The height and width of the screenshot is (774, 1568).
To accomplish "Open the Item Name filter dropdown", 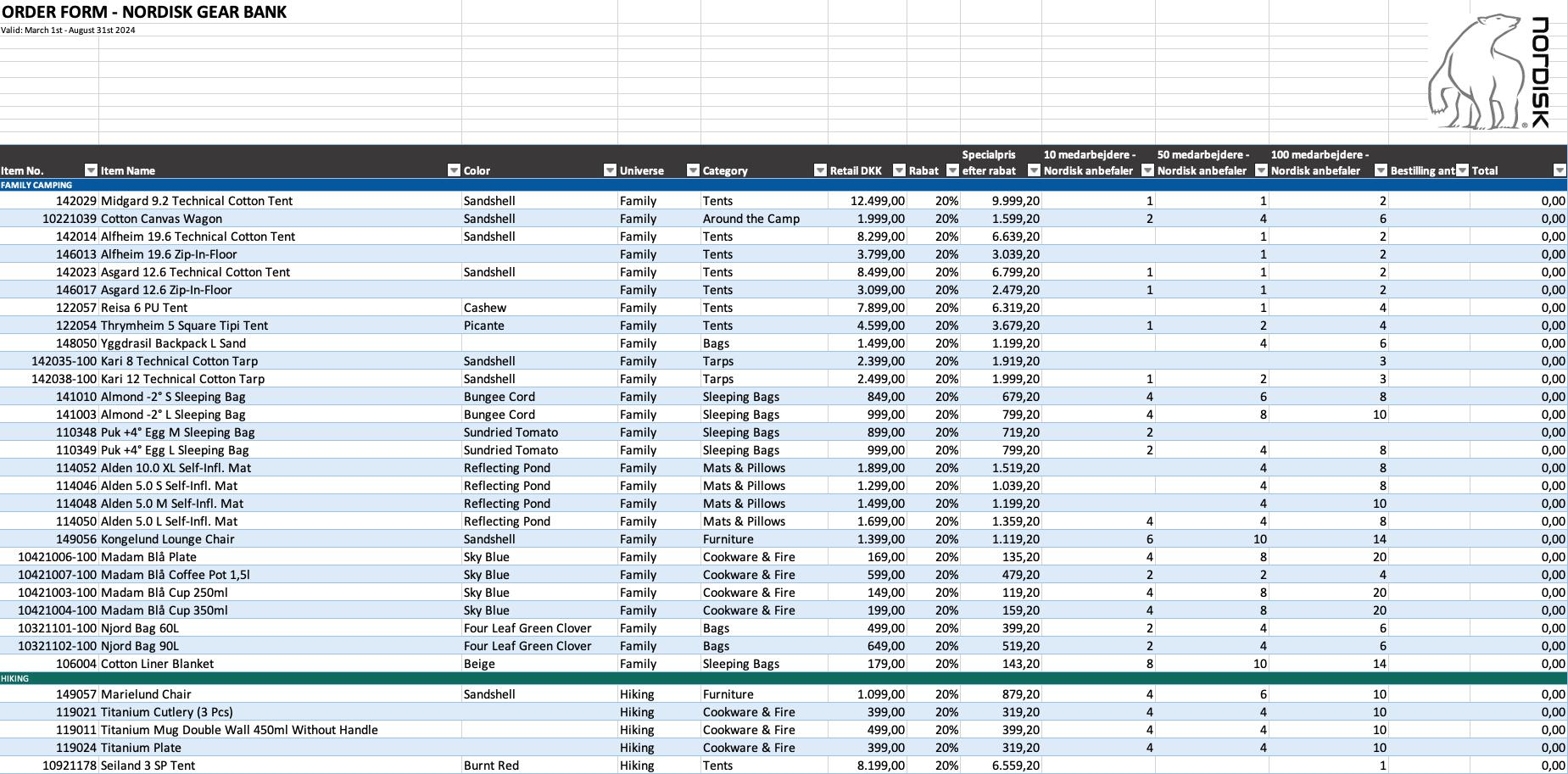I will [x=454, y=170].
